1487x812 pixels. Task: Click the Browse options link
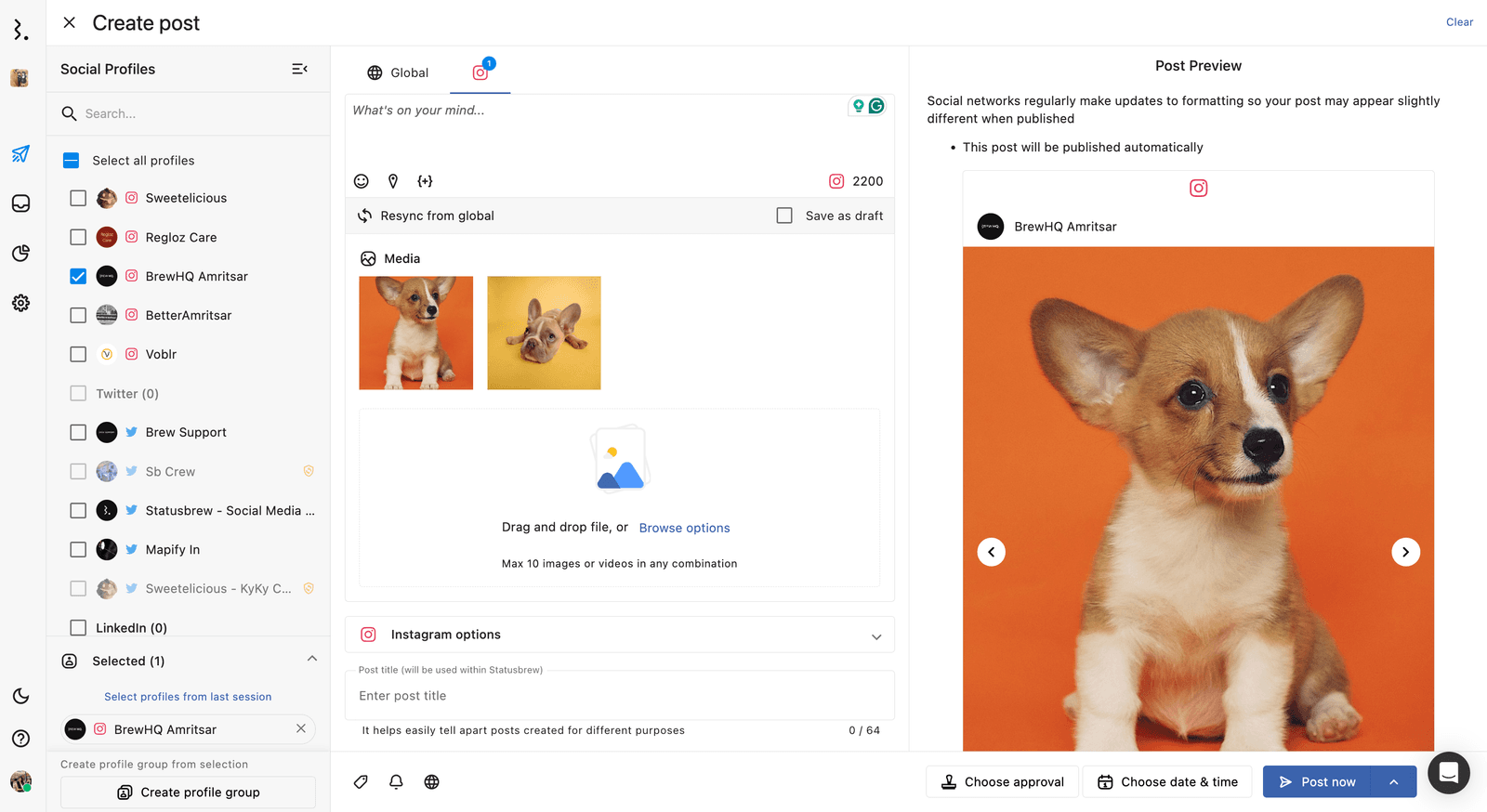click(684, 528)
